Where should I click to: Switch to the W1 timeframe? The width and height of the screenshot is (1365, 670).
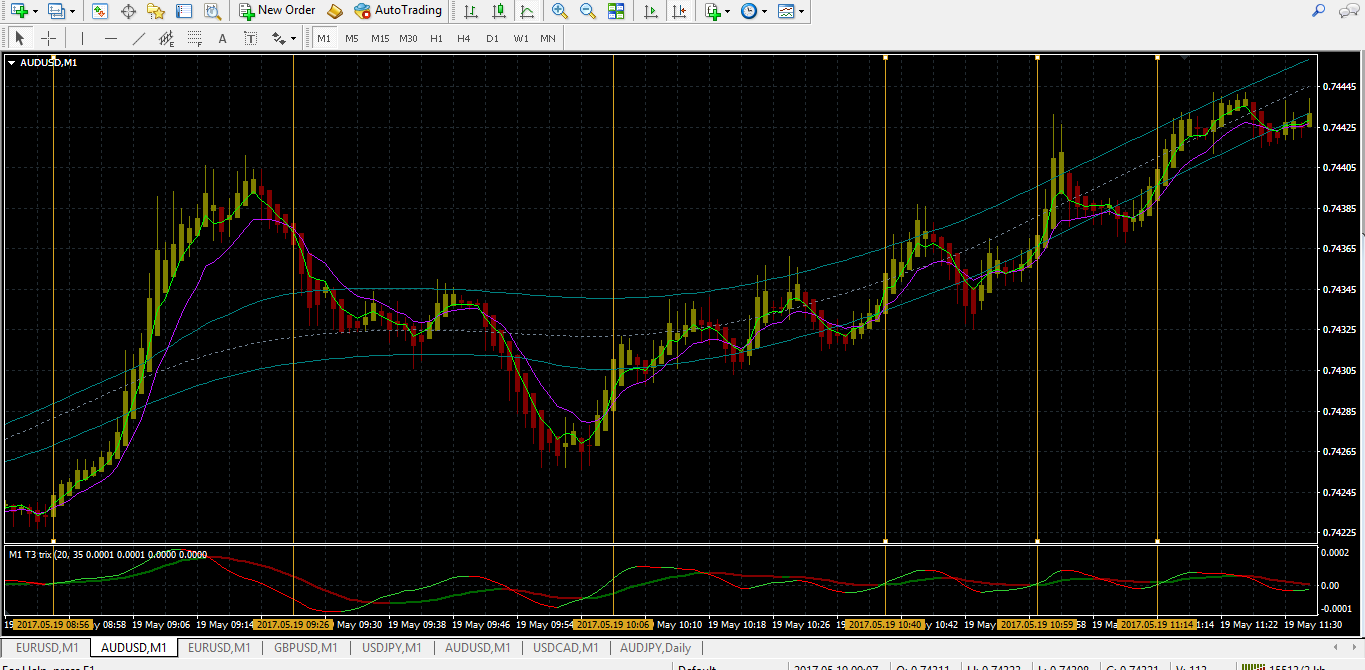click(520, 39)
